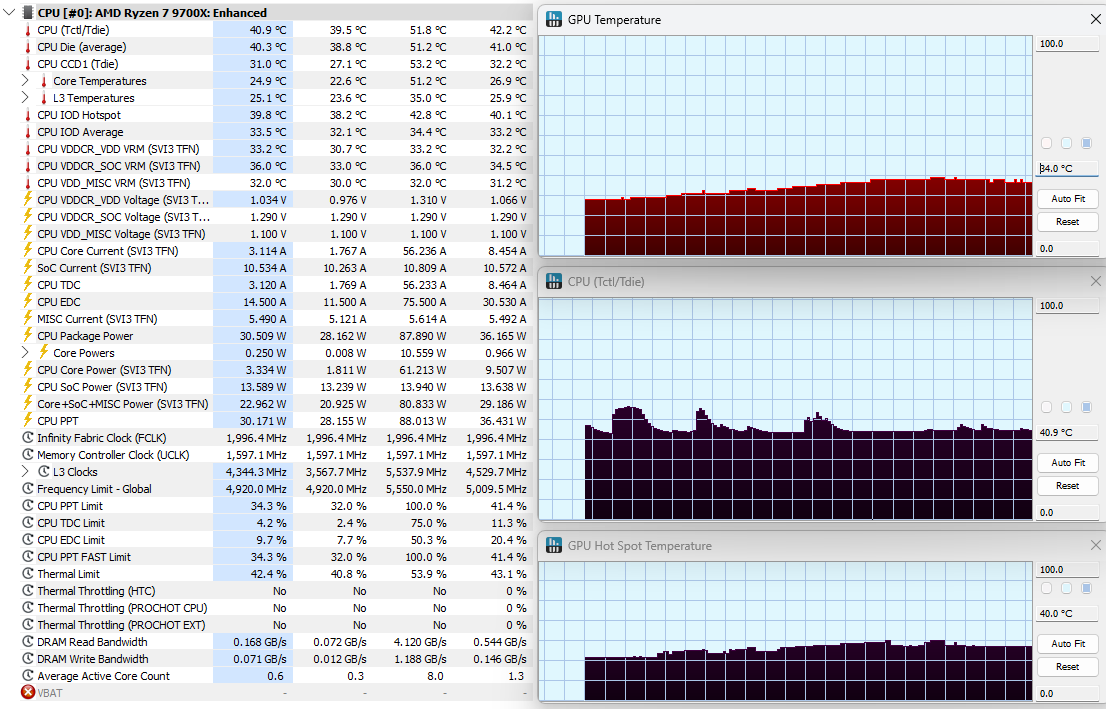Click the lightning bolt icon of CPU VDD_MISC Voltage
This screenshot has width=1106, height=709.
(28, 233)
